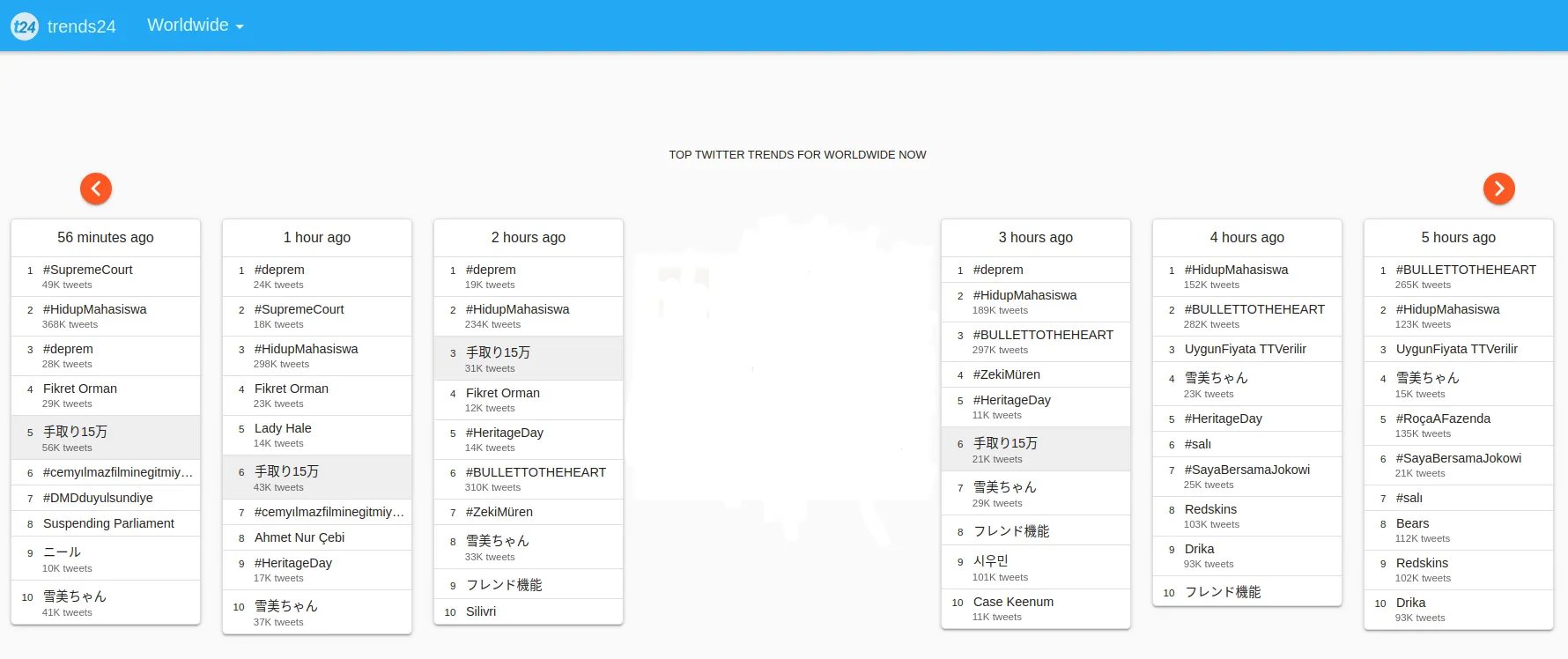Open Drika with 93K tweets in 4 hours ago list
Viewport: 1568px width, 659px height.
point(1200,549)
